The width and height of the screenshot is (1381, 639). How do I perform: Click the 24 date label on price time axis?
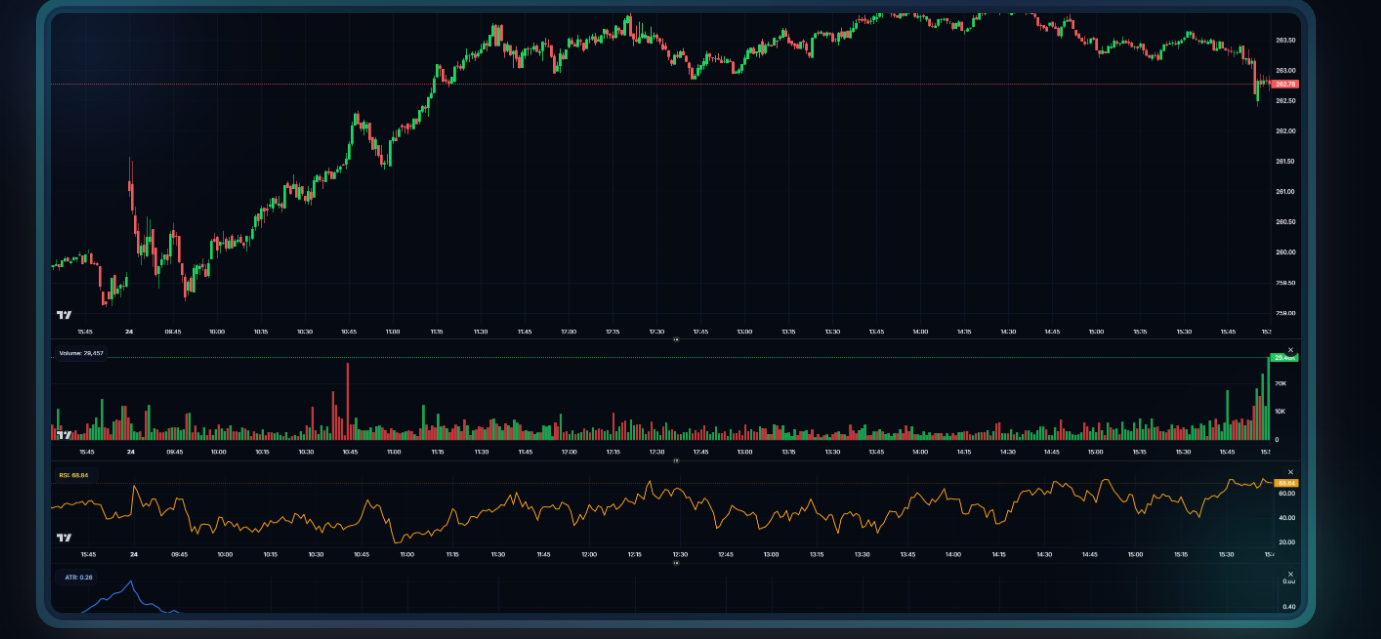129,331
